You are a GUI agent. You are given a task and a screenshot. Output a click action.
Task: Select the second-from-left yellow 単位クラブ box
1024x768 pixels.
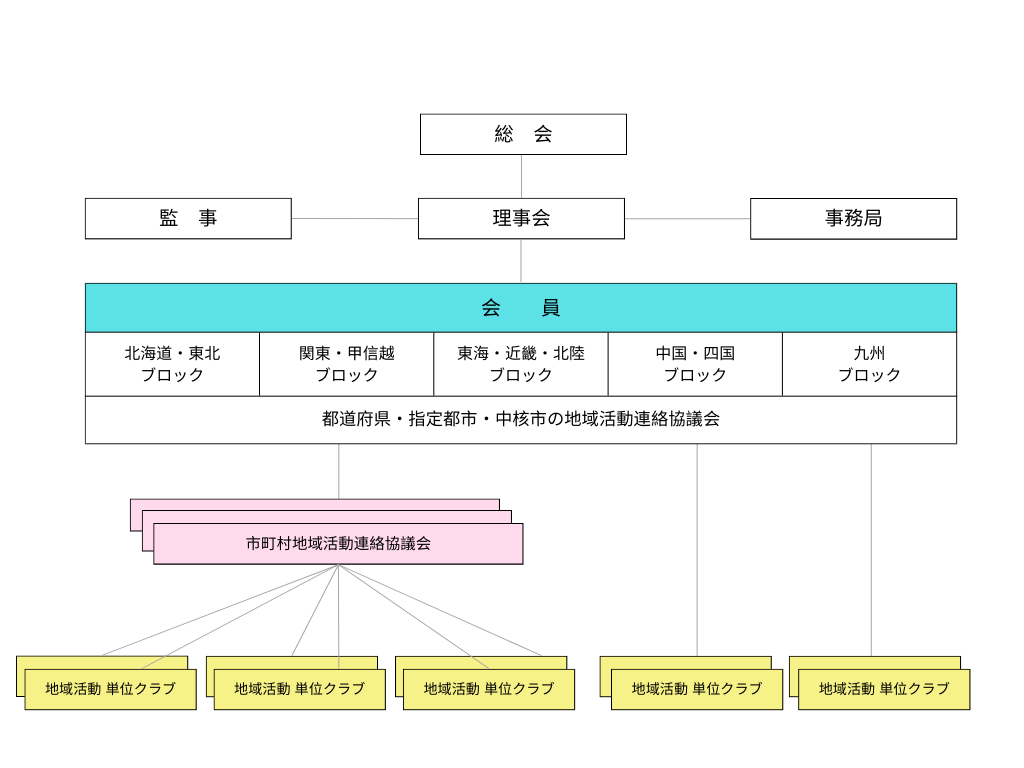point(299,689)
